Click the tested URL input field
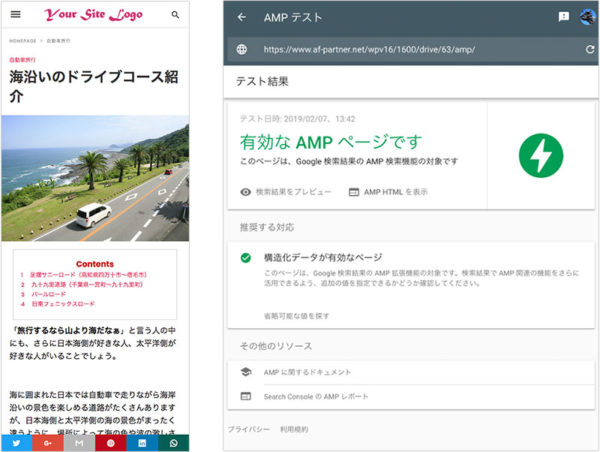 411,49
